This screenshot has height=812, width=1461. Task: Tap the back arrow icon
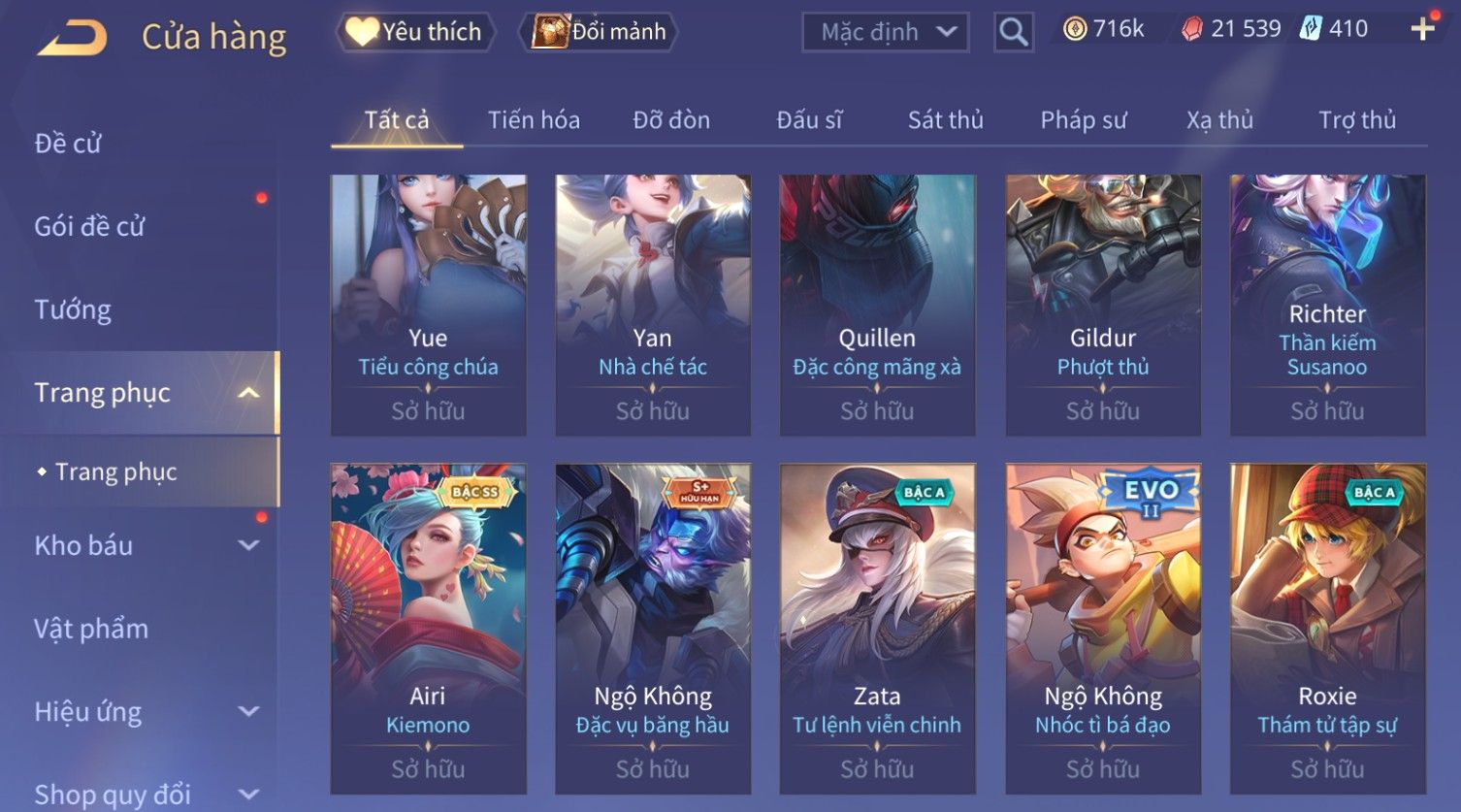coord(72,37)
